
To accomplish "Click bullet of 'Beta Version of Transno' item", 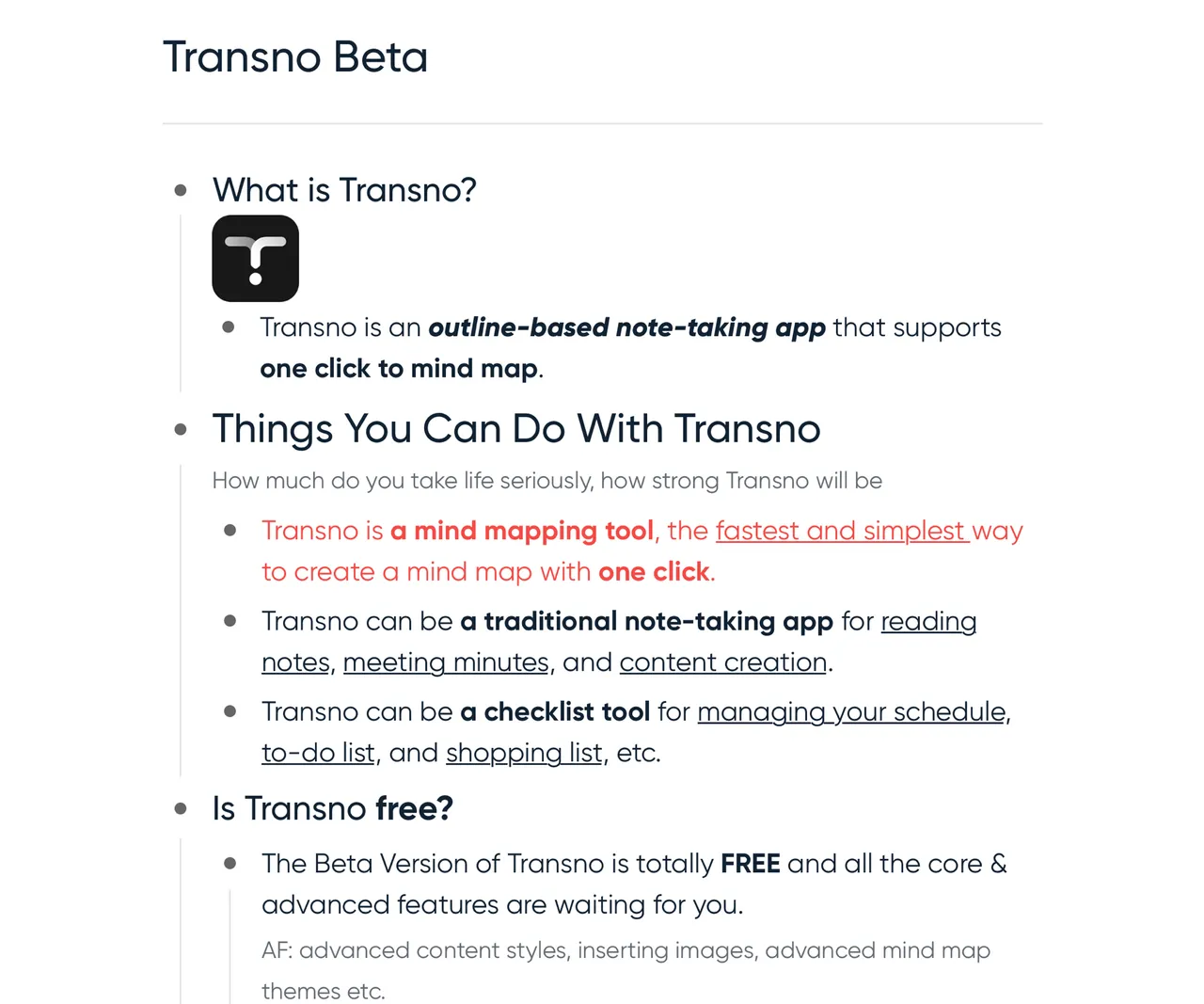I will [230, 863].
